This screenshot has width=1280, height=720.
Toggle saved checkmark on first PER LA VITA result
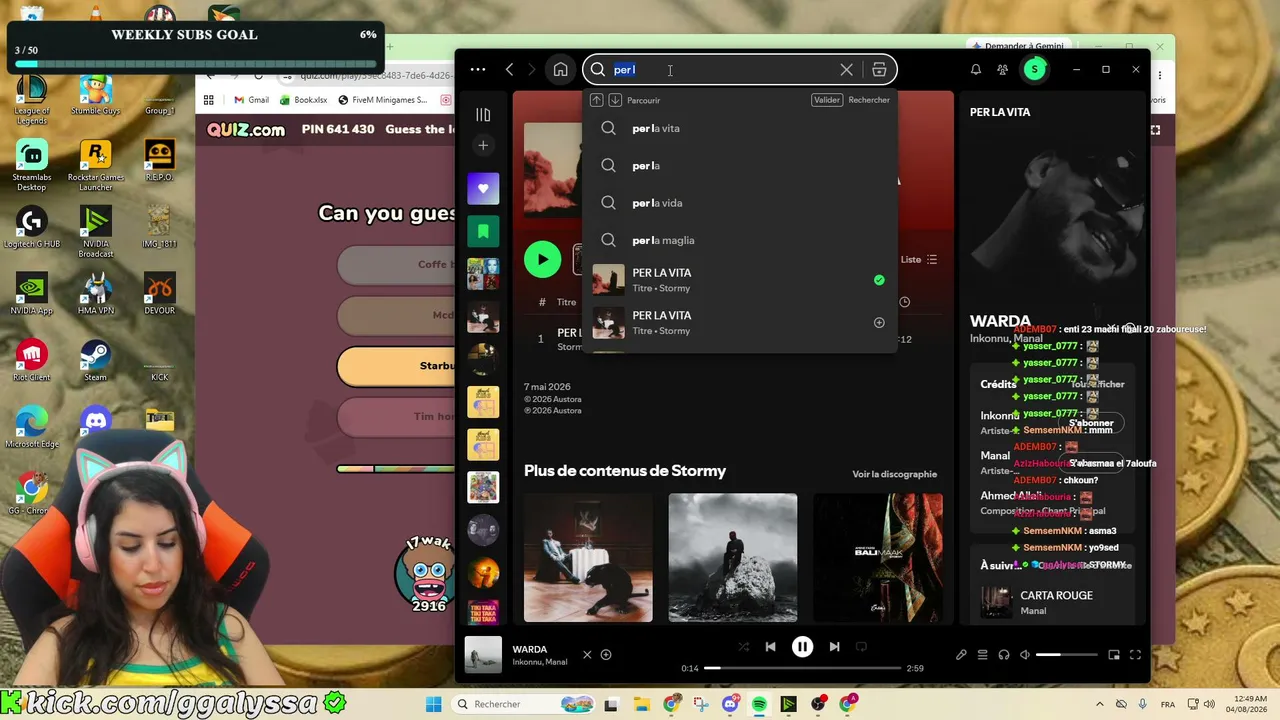(879, 280)
